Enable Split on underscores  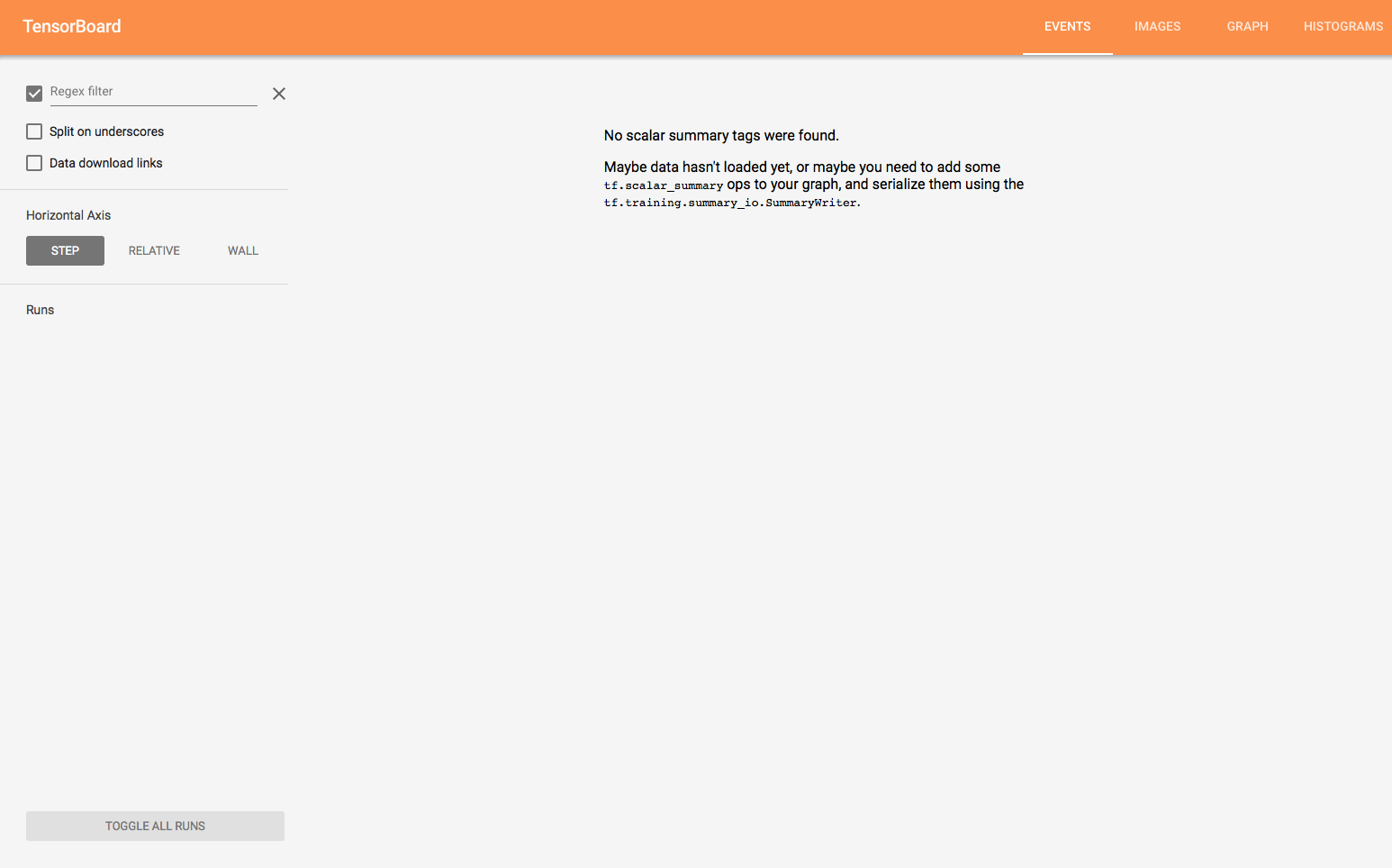(34, 131)
